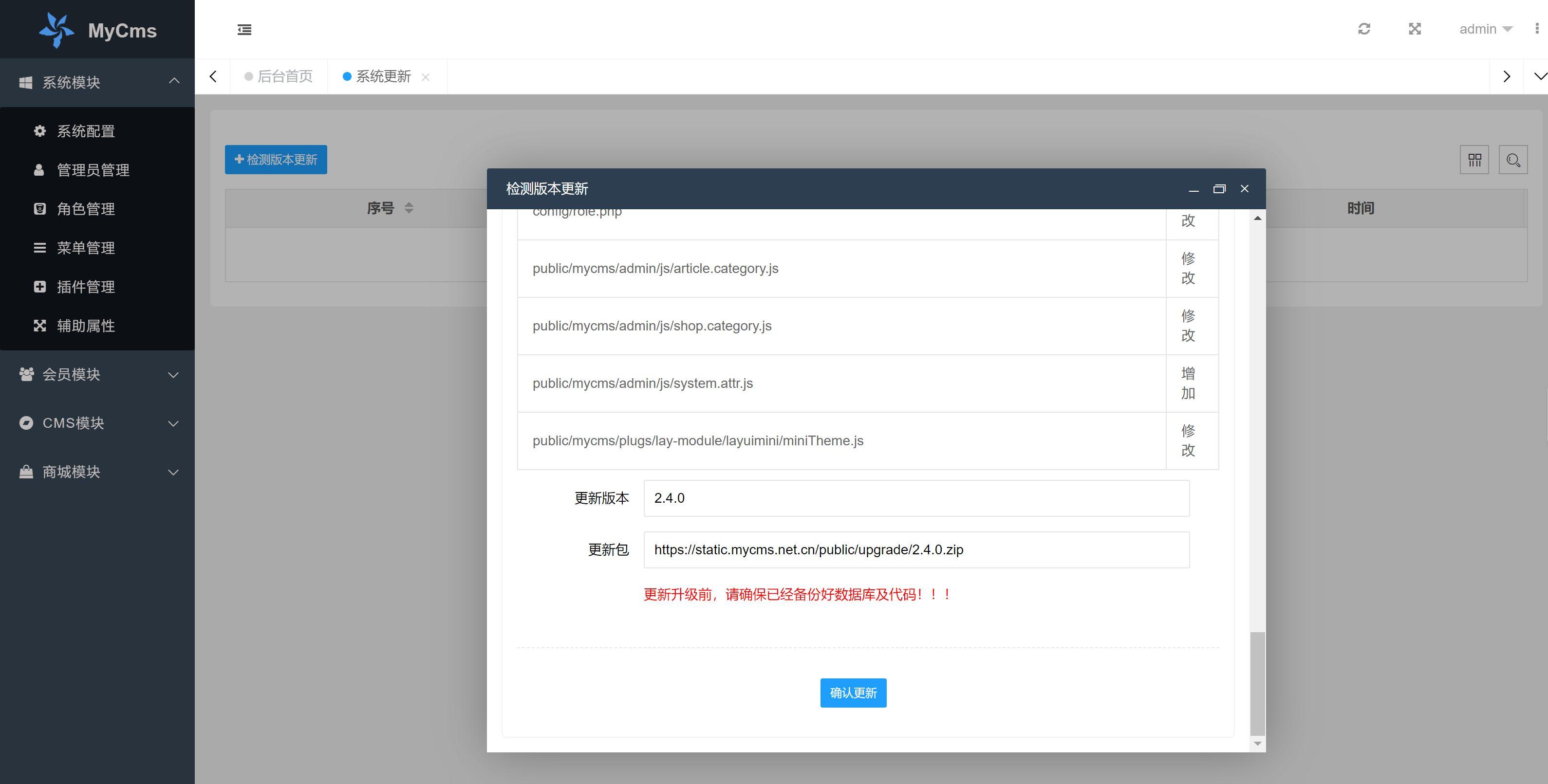
Task: Click the dialog scrollbar thumb
Action: 1258,683
